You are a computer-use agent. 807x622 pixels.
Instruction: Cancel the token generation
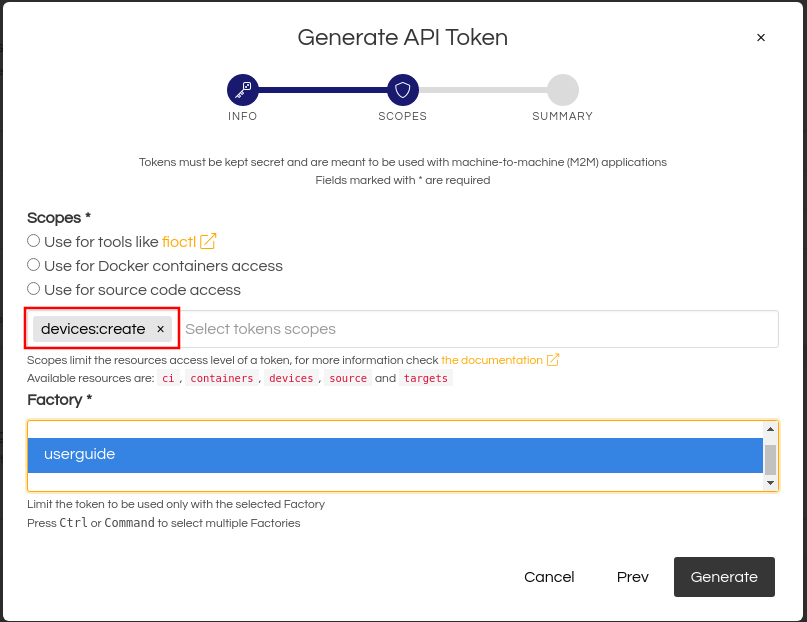[549, 577]
